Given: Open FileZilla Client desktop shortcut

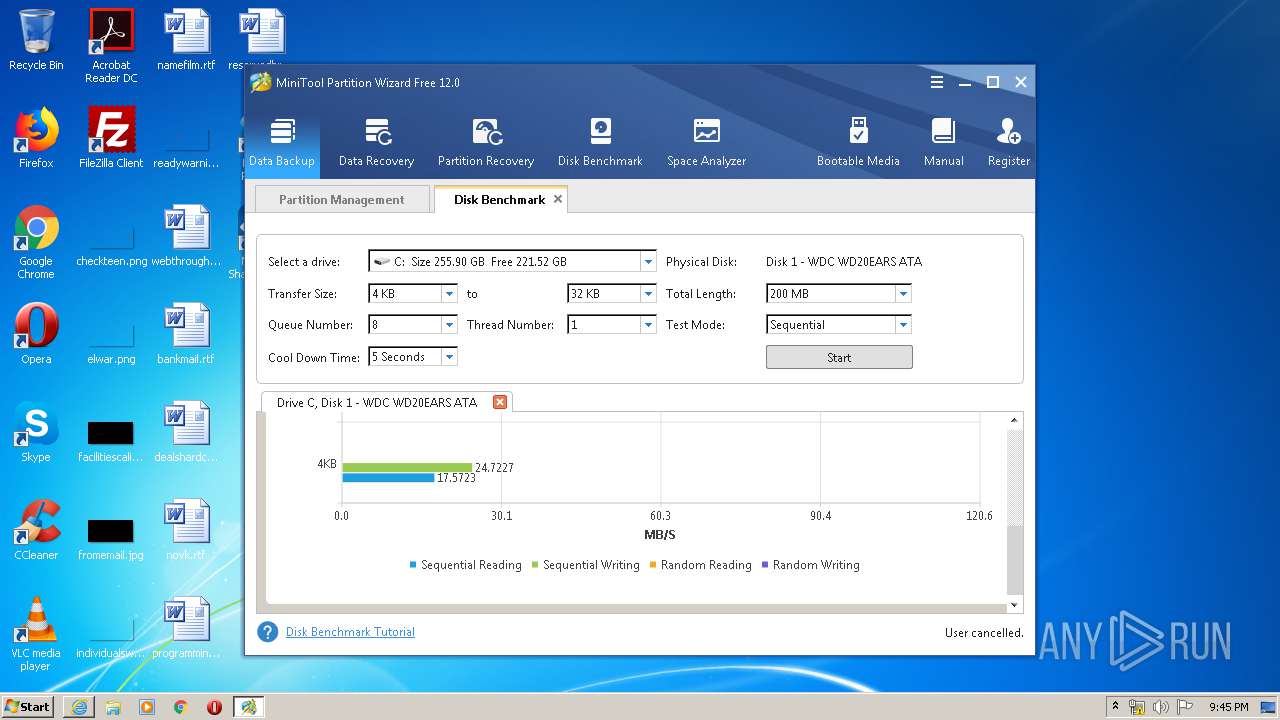Looking at the screenshot, I should [x=111, y=138].
